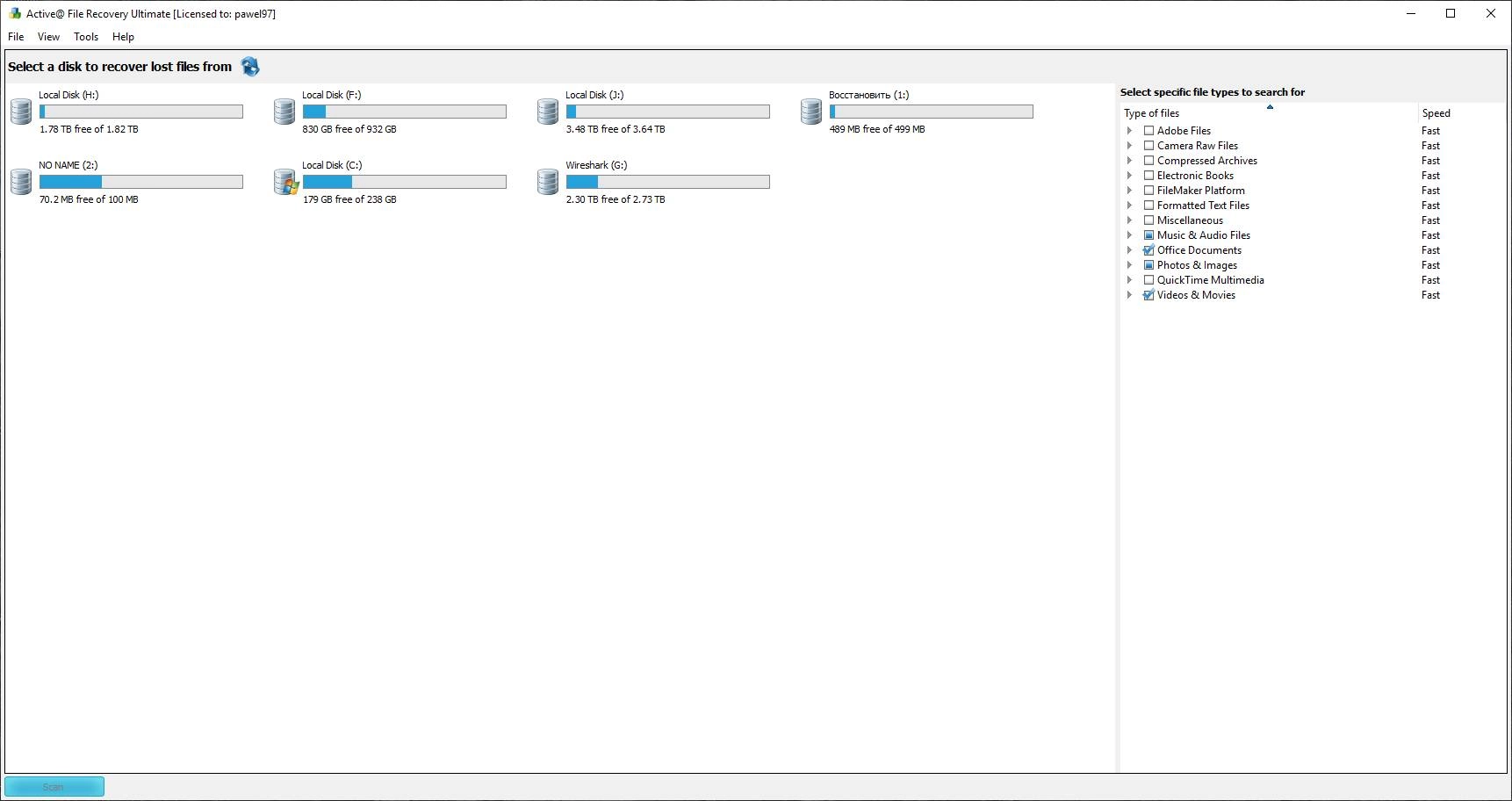Maximize the File Recovery window
Screen dimensions: 1512x801
pos(1451,13)
